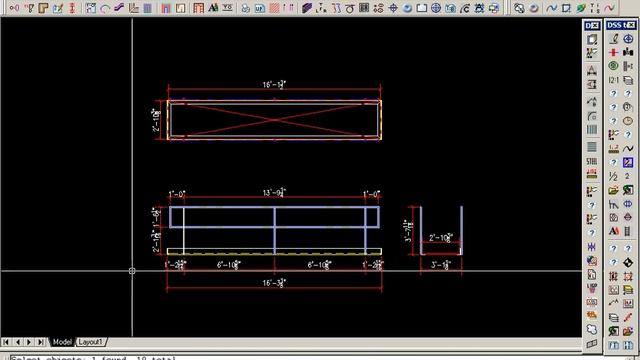Viewport: 640px width, 360px height.
Task: Select the red hatch pattern icon
Action: pyautogui.click(x=274, y=8)
